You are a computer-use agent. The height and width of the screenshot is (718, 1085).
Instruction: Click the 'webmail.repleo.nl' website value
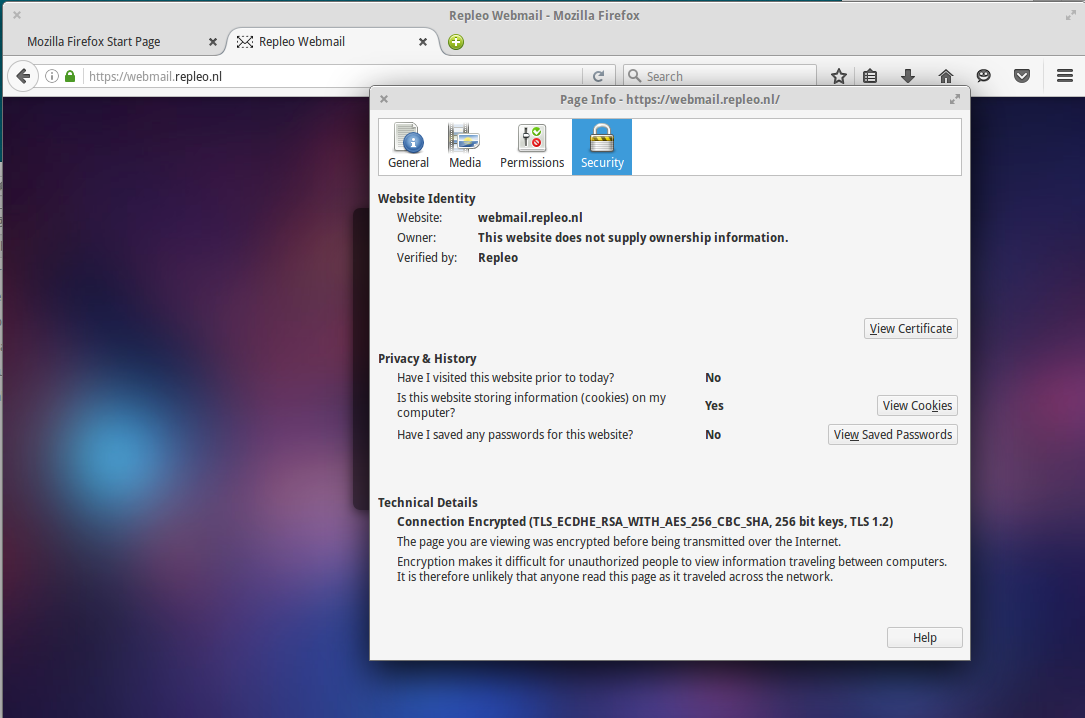(x=530, y=217)
